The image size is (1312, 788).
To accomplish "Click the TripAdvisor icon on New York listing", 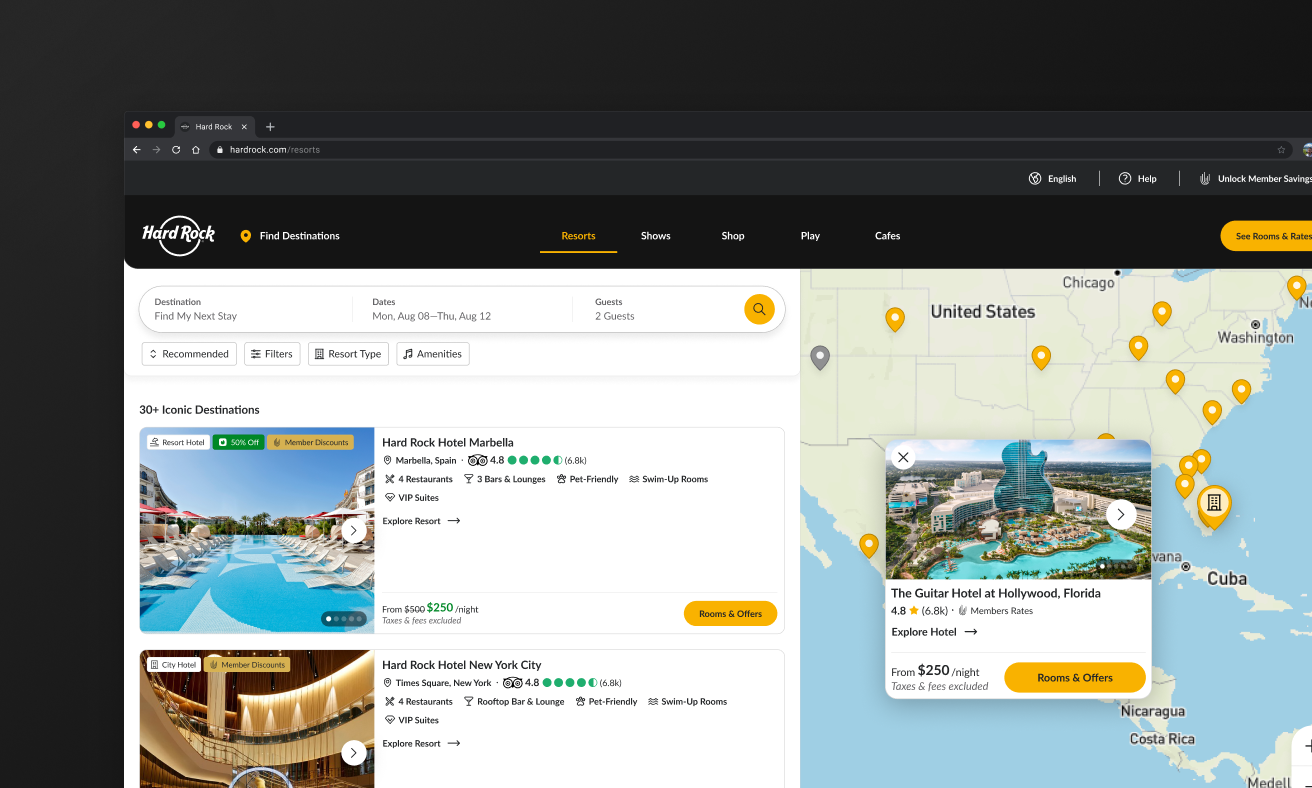I will (x=512, y=683).
